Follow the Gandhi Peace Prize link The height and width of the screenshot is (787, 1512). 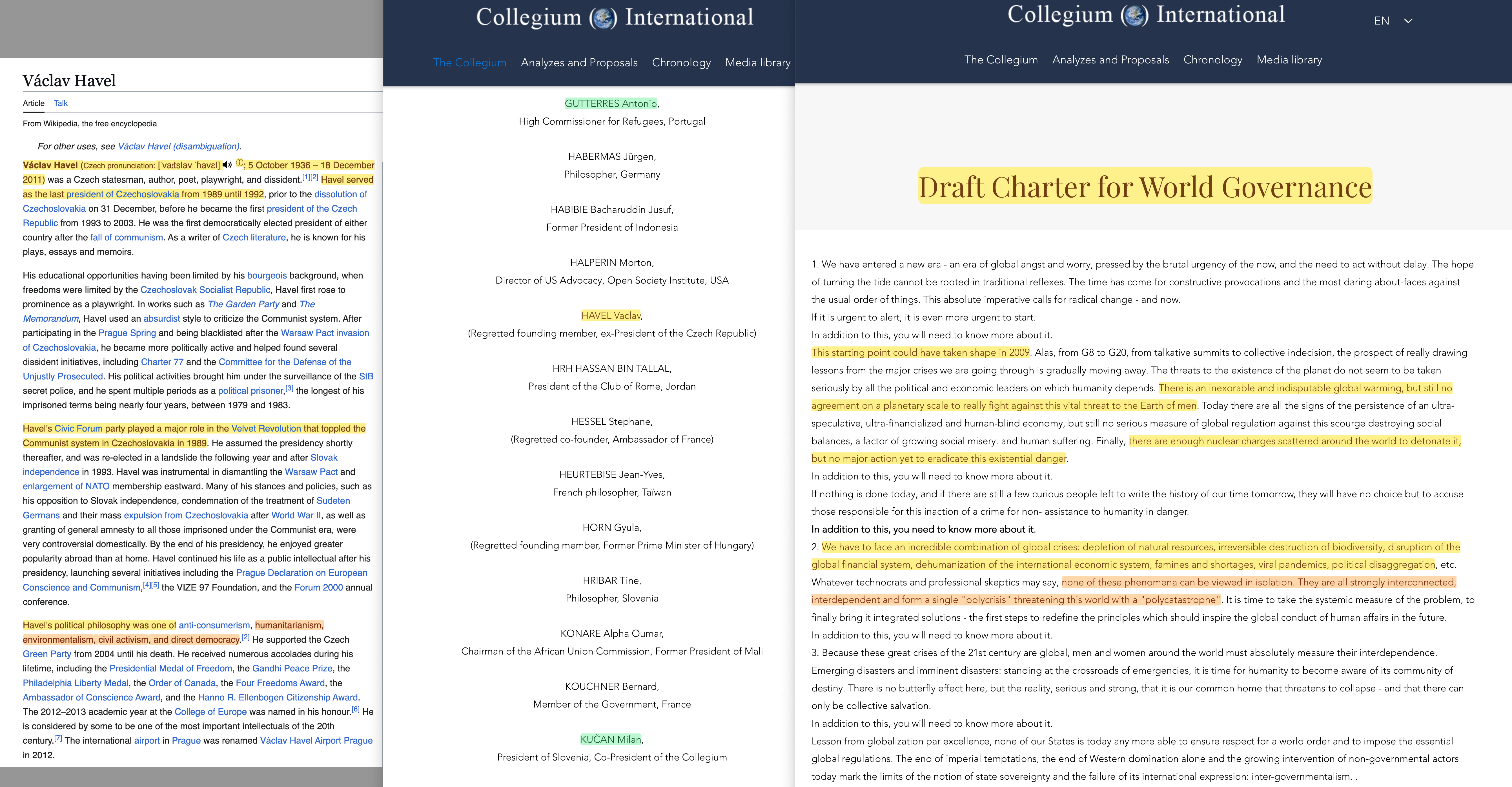292,669
